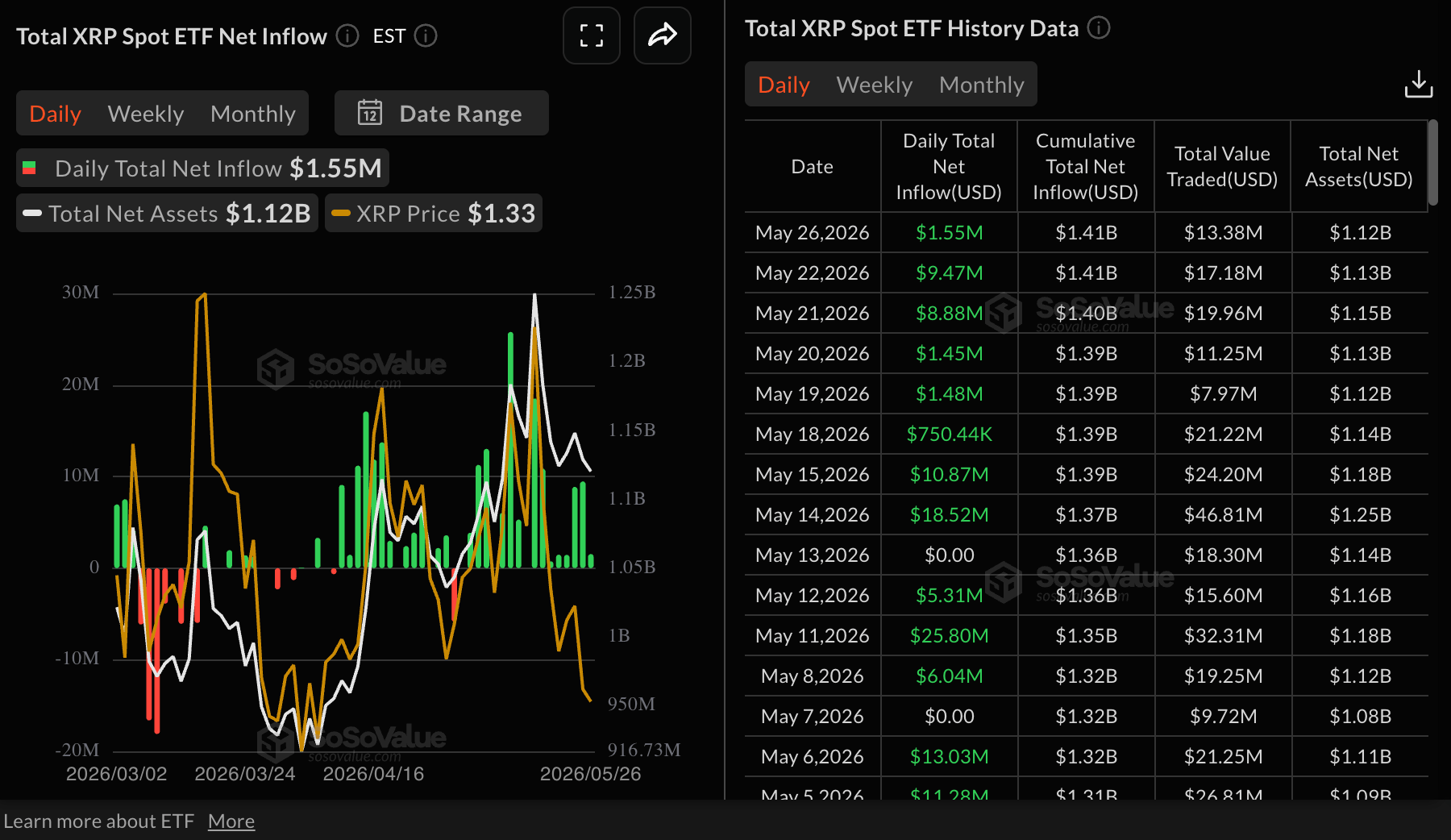The height and width of the screenshot is (840, 1451).
Task: Click the $1.08B net assets cell
Action: (x=1361, y=716)
